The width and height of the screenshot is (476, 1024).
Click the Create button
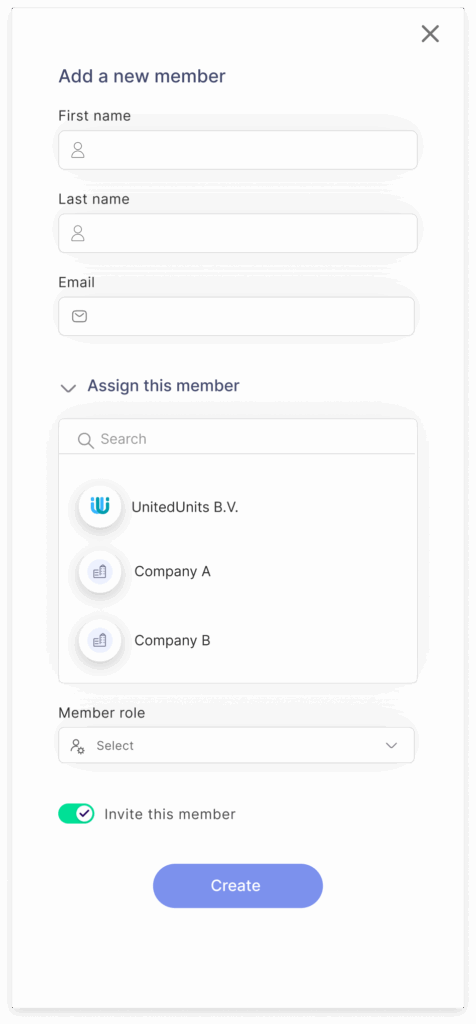click(238, 886)
